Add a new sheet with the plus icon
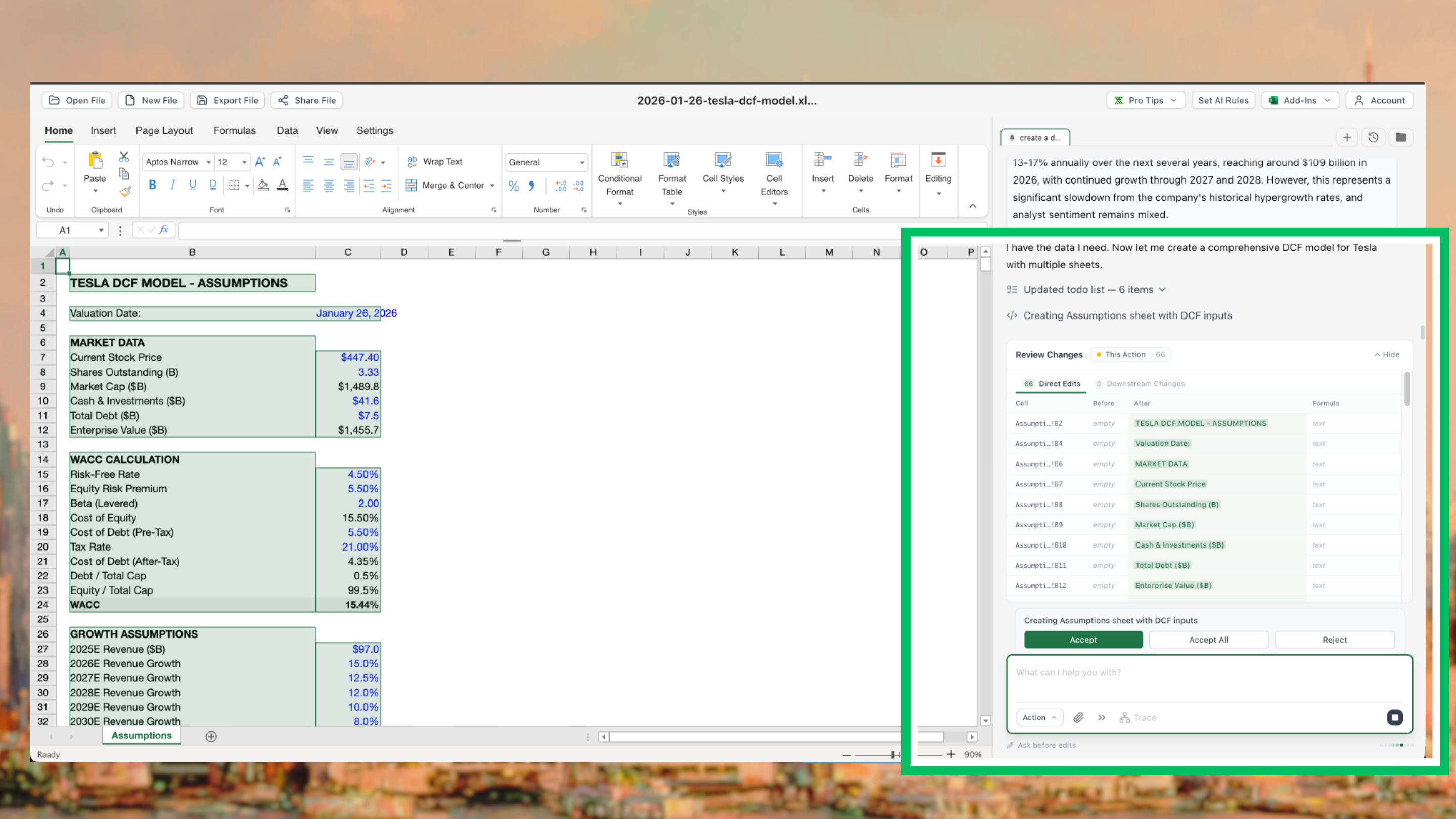 pyautogui.click(x=211, y=736)
